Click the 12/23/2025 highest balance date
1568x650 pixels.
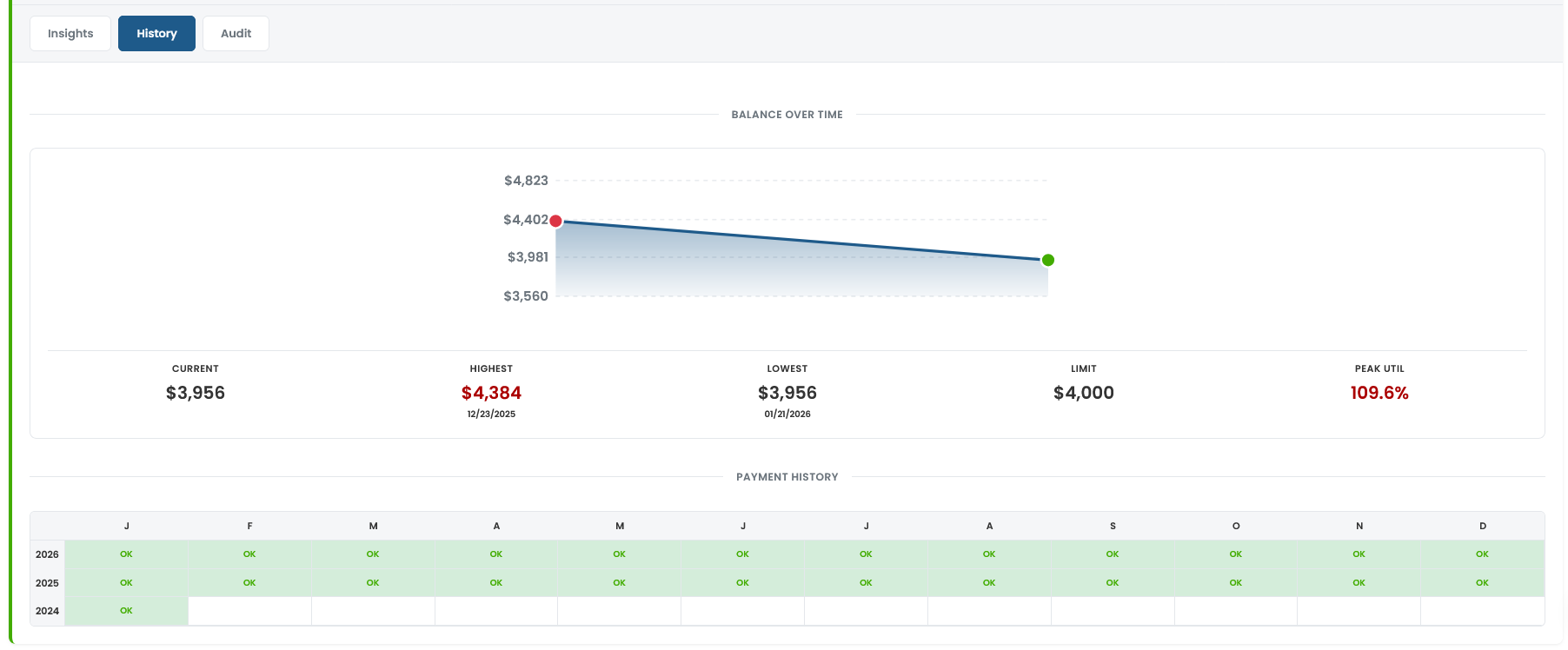coord(491,415)
